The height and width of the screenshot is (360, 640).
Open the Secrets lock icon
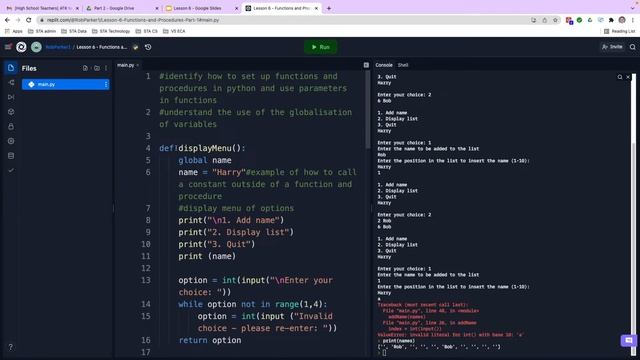point(11,127)
